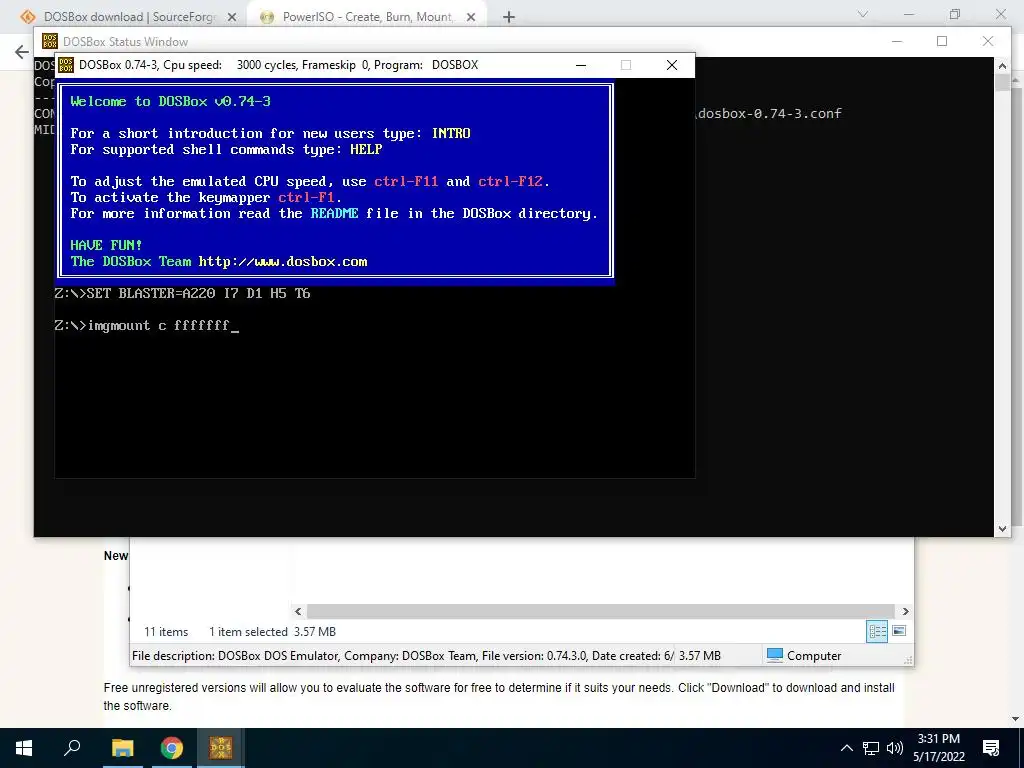Click the README word in welcome banner
The width and height of the screenshot is (1024, 768).
pyautogui.click(x=334, y=214)
